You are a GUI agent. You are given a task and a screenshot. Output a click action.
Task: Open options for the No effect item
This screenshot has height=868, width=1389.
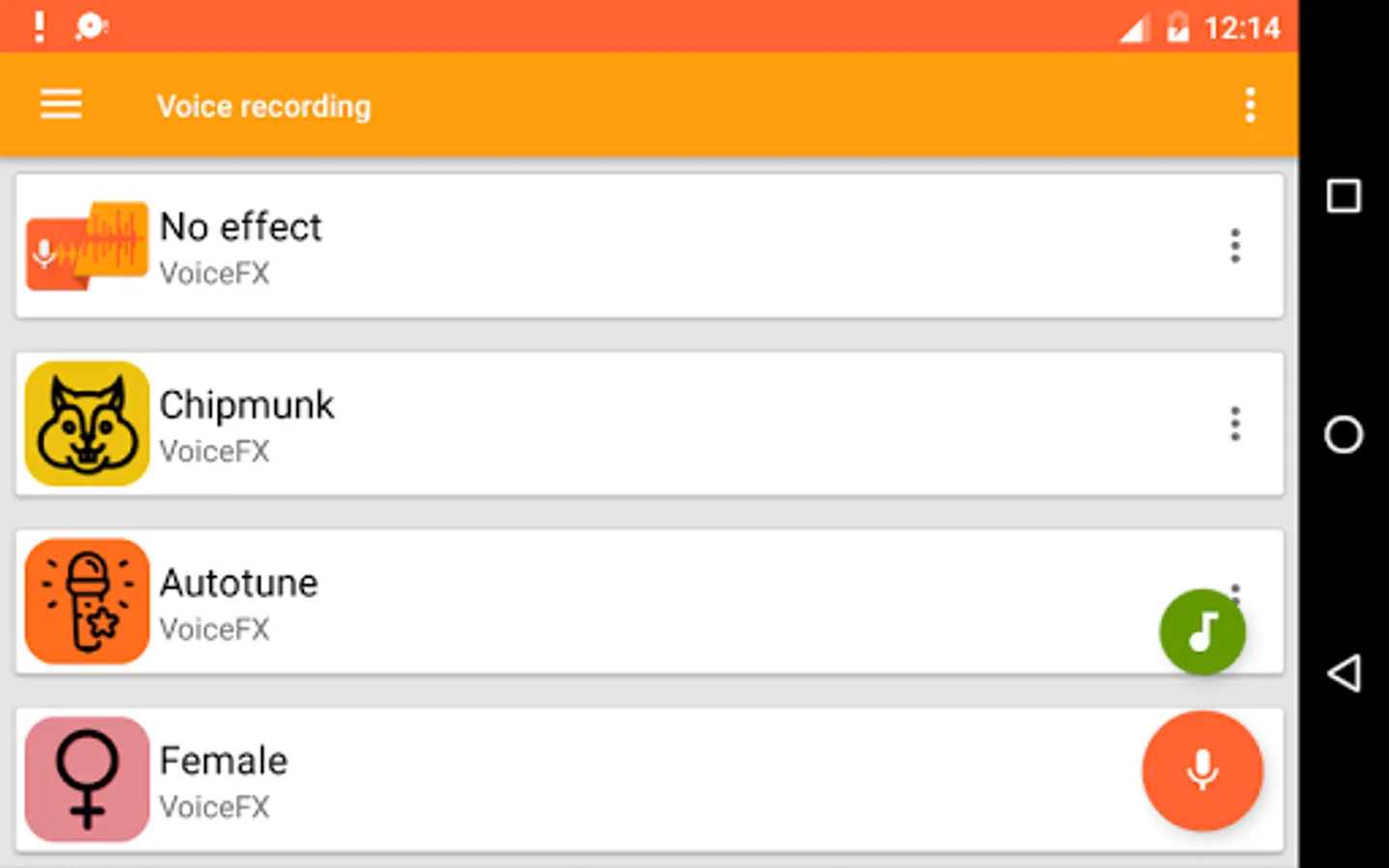click(x=1235, y=246)
